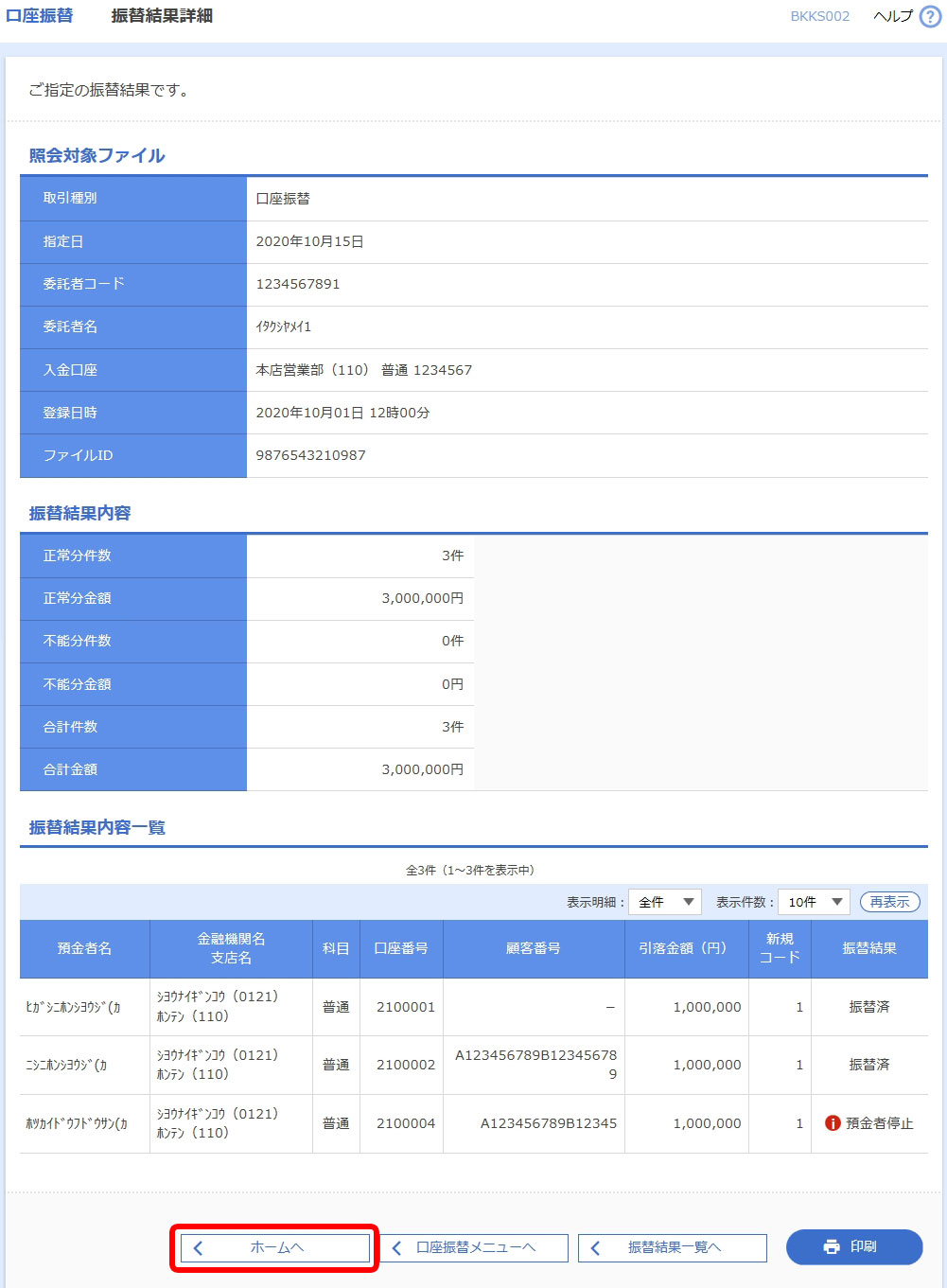This screenshot has height=1288, width=947.
Task: Go to ホームへ
Action: coord(275,1248)
